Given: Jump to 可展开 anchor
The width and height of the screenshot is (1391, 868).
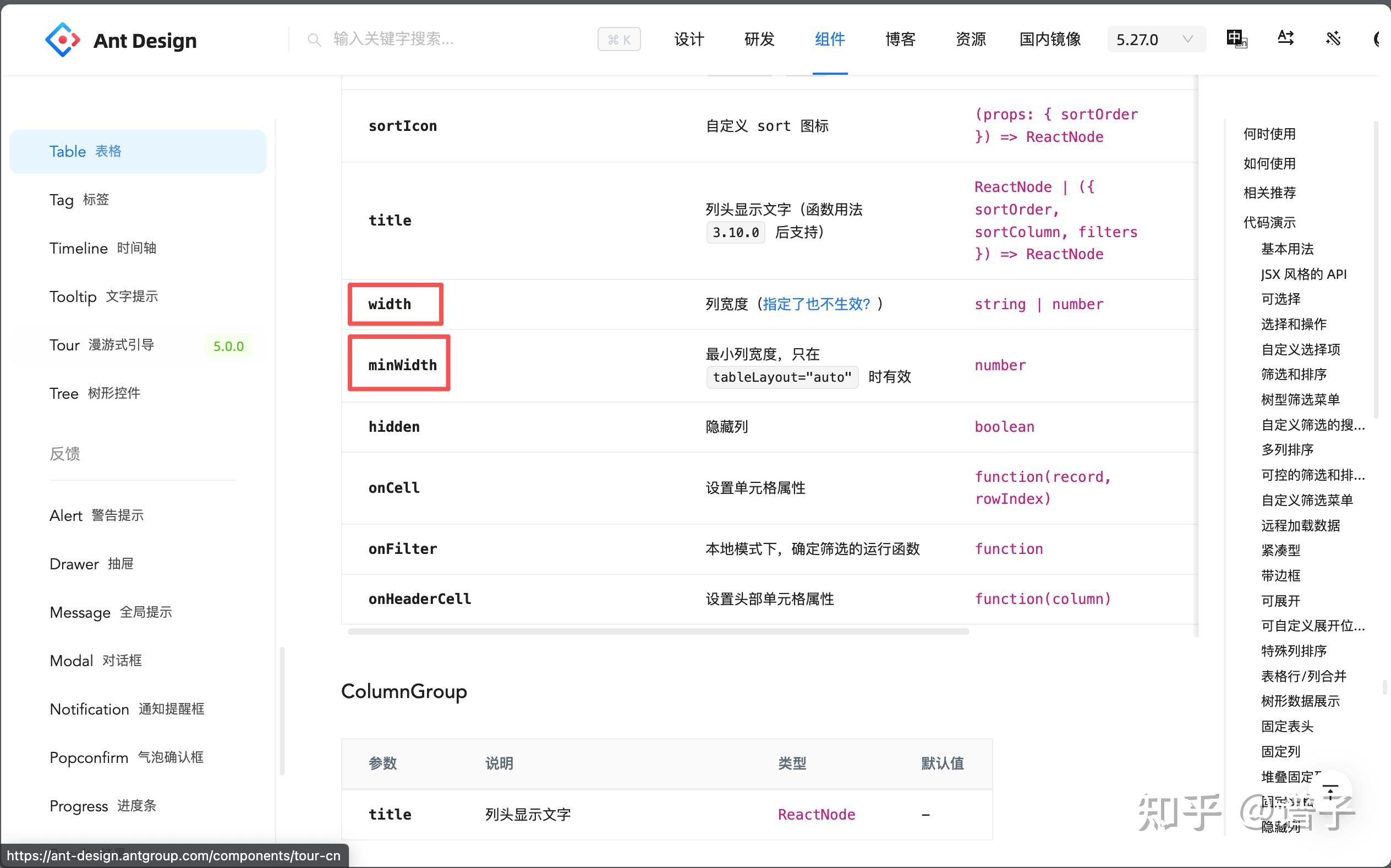Looking at the screenshot, I should coord(1281,601).
